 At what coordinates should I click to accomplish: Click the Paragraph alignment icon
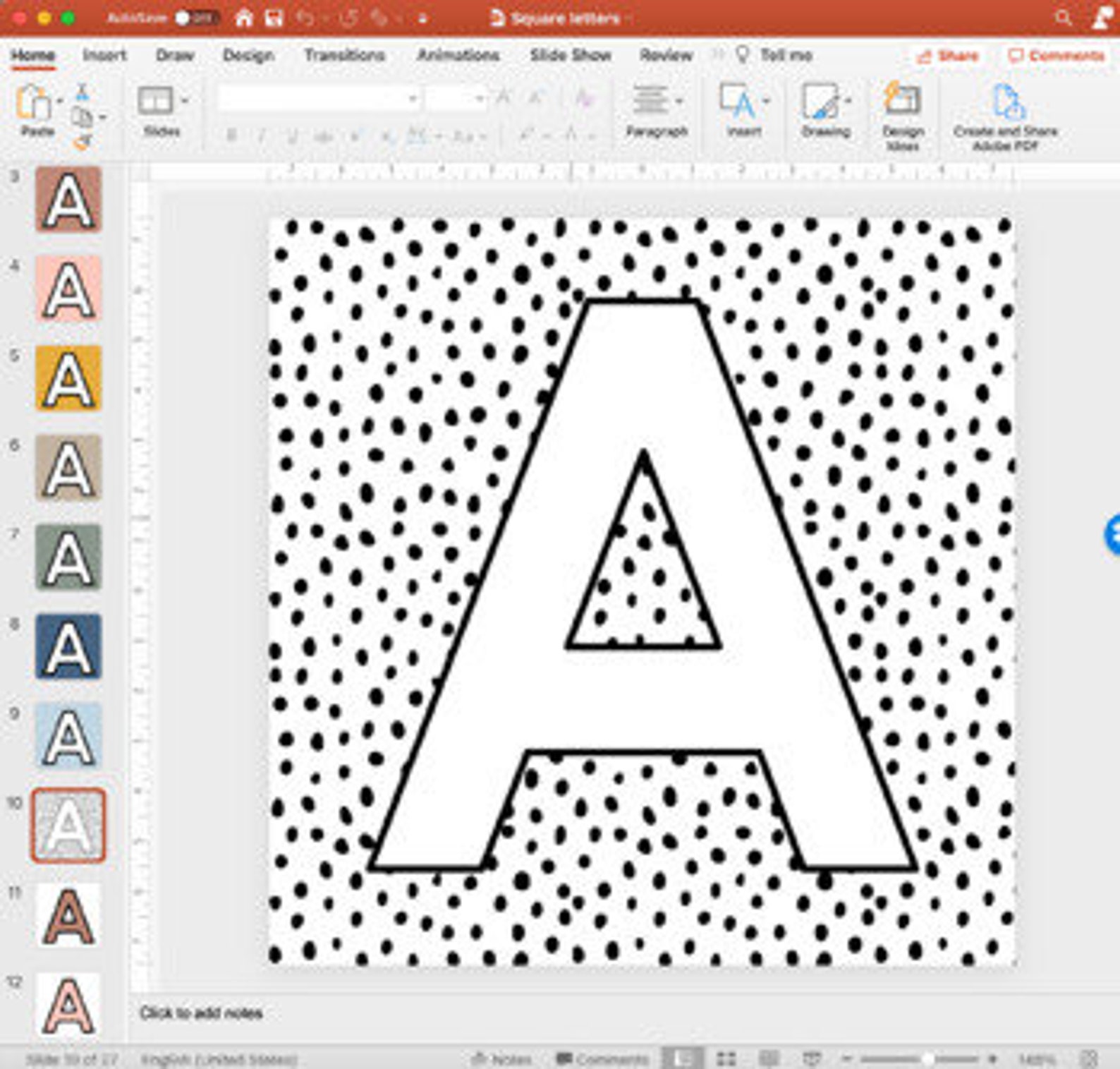point(650,100)
